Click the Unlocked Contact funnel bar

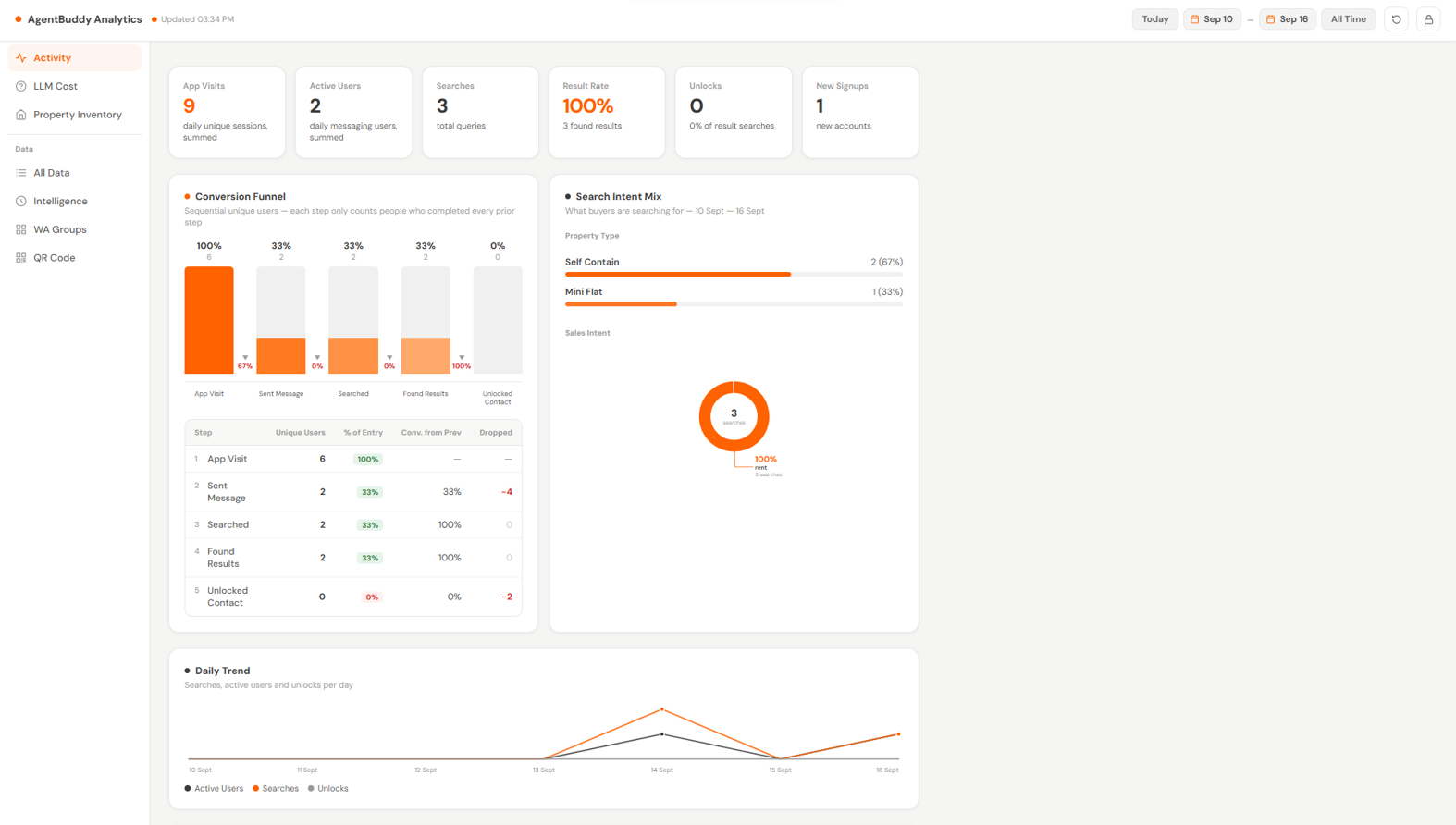pyautogui.click(x=498, y=320)
